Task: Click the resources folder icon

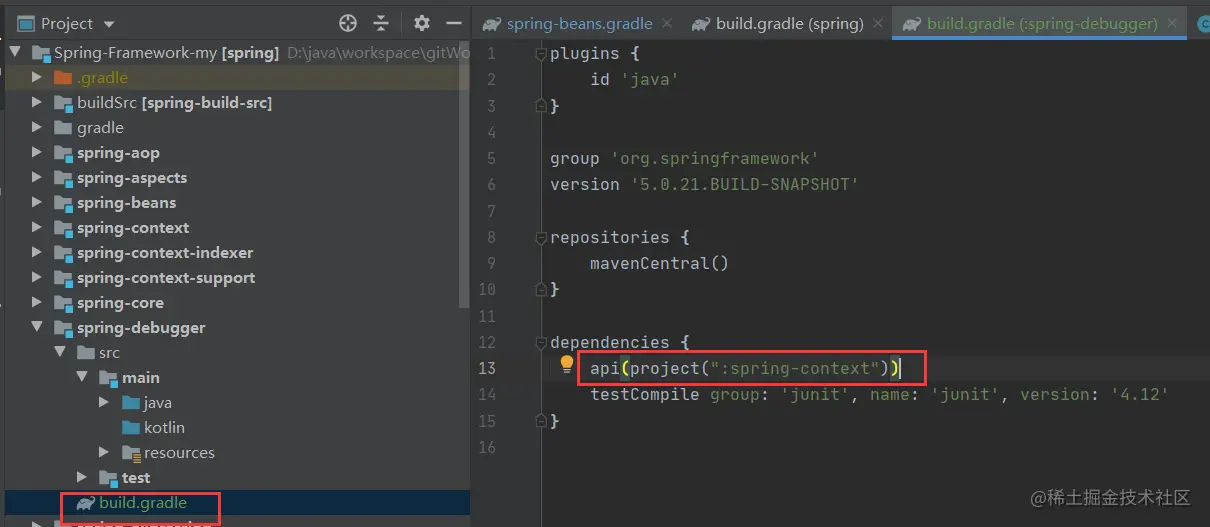Action: (x=131, y=452)
